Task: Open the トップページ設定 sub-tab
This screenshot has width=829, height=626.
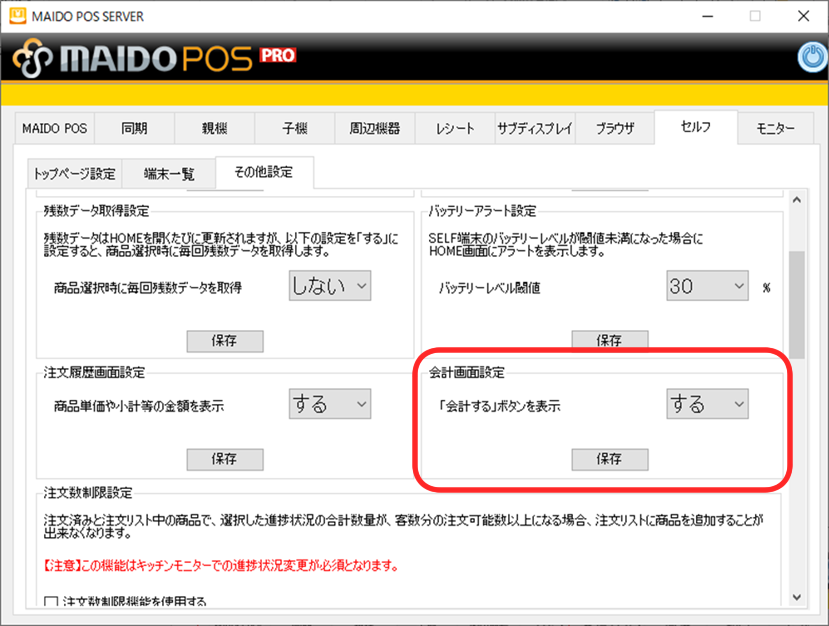Action: point(75,173)
